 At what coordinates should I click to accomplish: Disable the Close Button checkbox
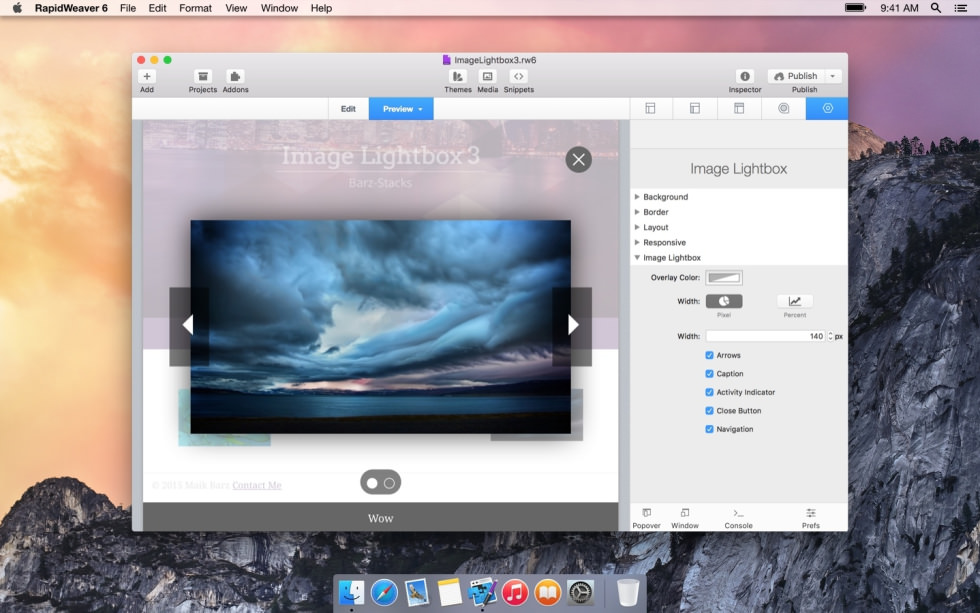pyautogui.click(x=709, y=411)
